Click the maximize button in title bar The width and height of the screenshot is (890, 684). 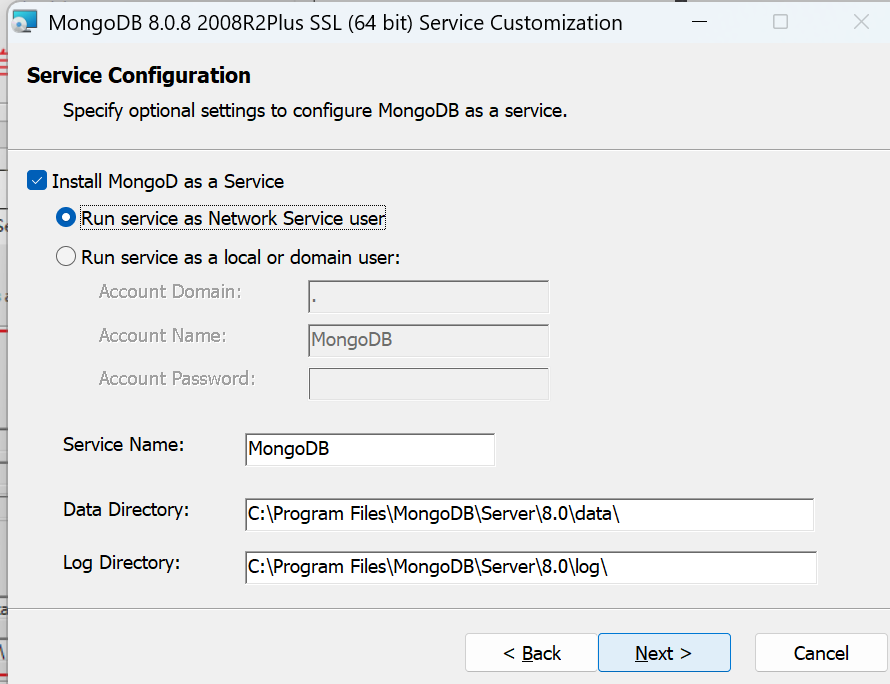(780, 22)
